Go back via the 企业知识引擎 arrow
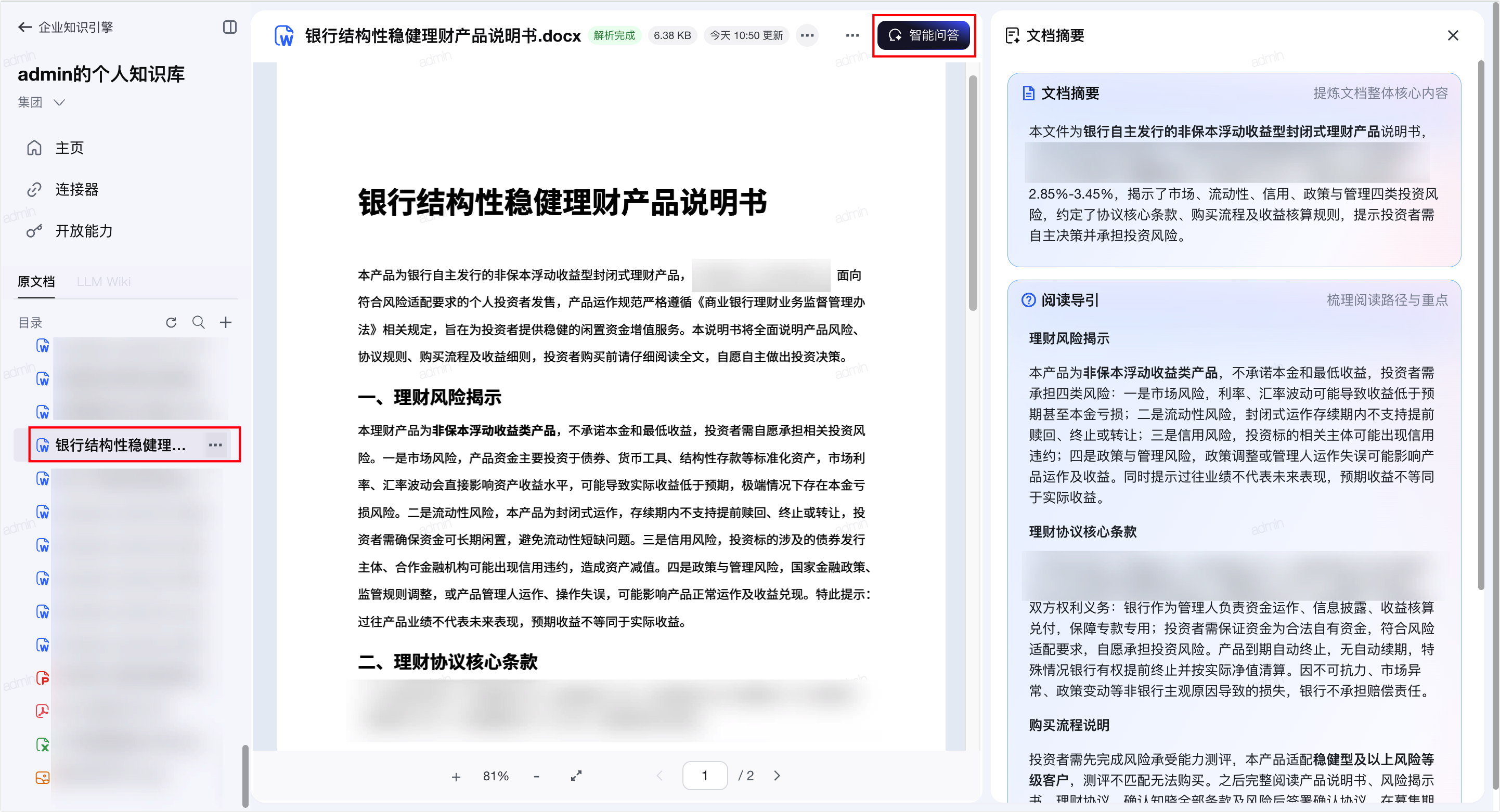The height and width of the screenshot is (812, 1500). pyautogui.click(x=25, y=27)
